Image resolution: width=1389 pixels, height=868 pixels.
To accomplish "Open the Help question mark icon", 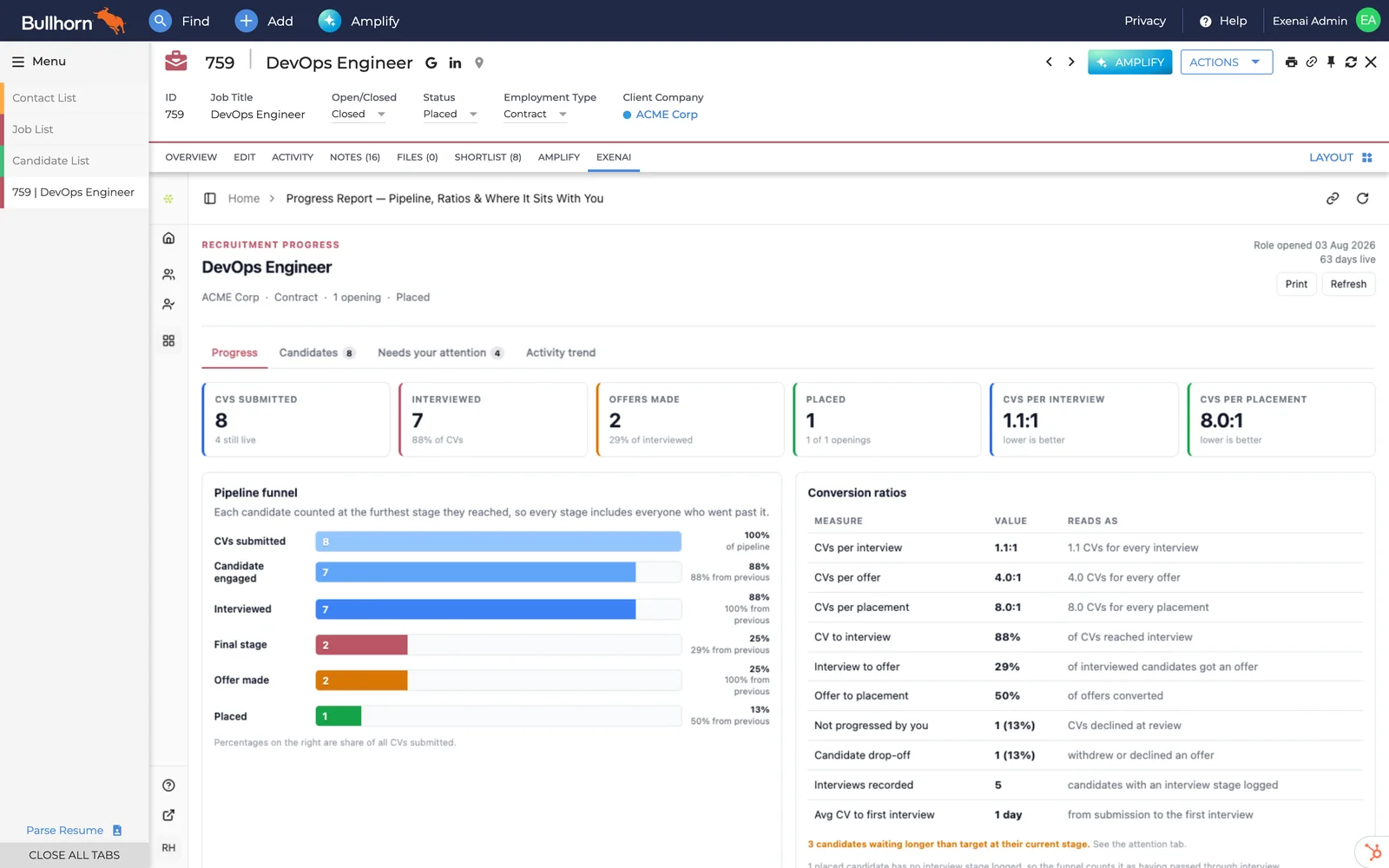I will click(x=1205, y=22).
